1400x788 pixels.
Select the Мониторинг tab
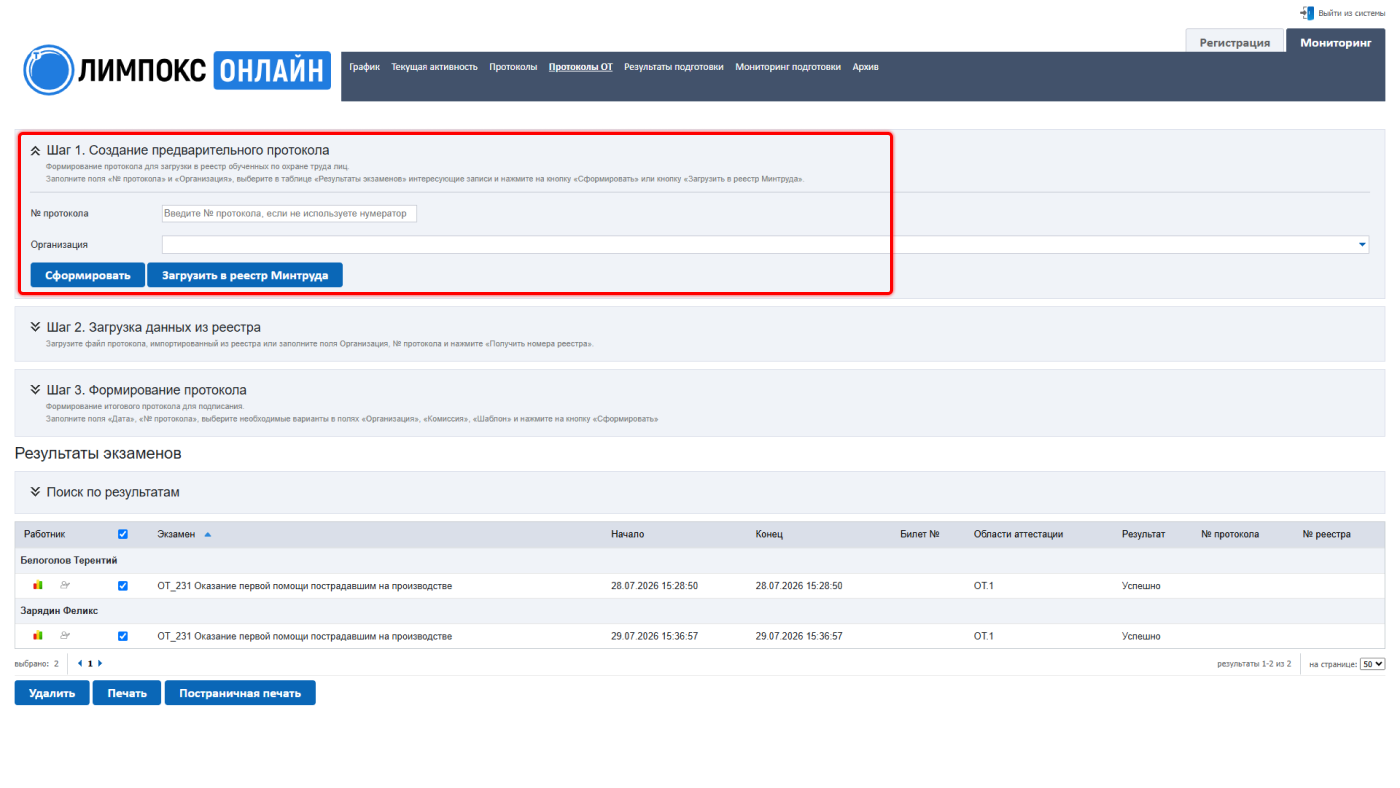coord(1336,42)
